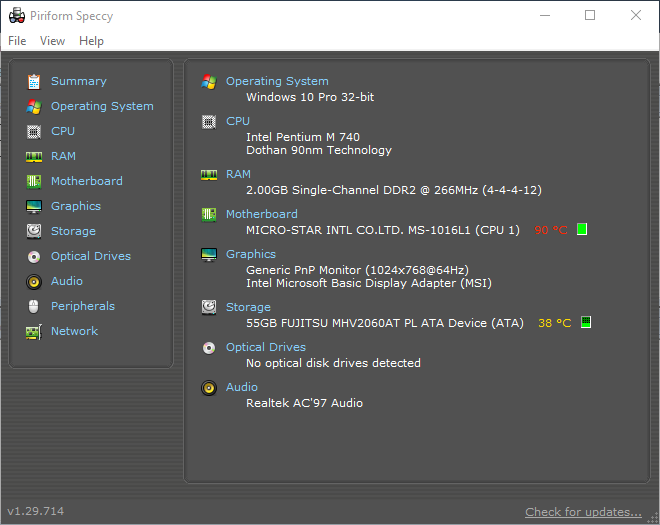660x525 pixels.
Task: Click the CPU heading link in summary
Action: pos(238,121)
